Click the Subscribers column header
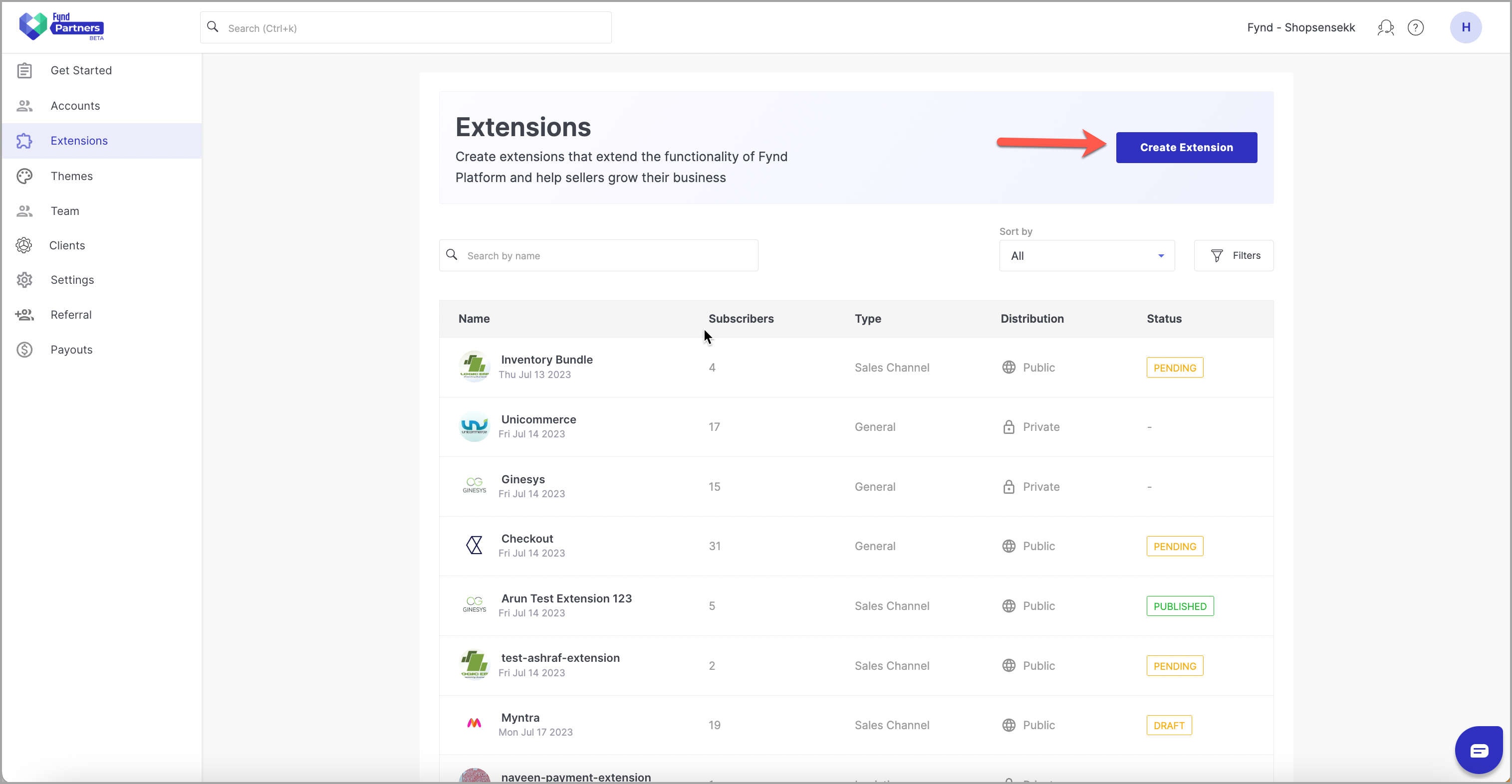This screenshot has width=1512, height=784. 741,319
